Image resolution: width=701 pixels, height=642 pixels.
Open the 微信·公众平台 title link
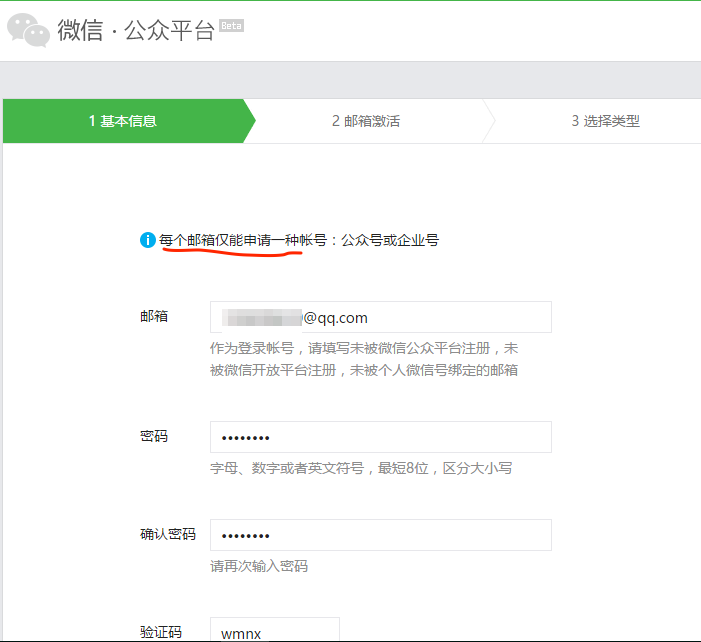tap(136, 30)
